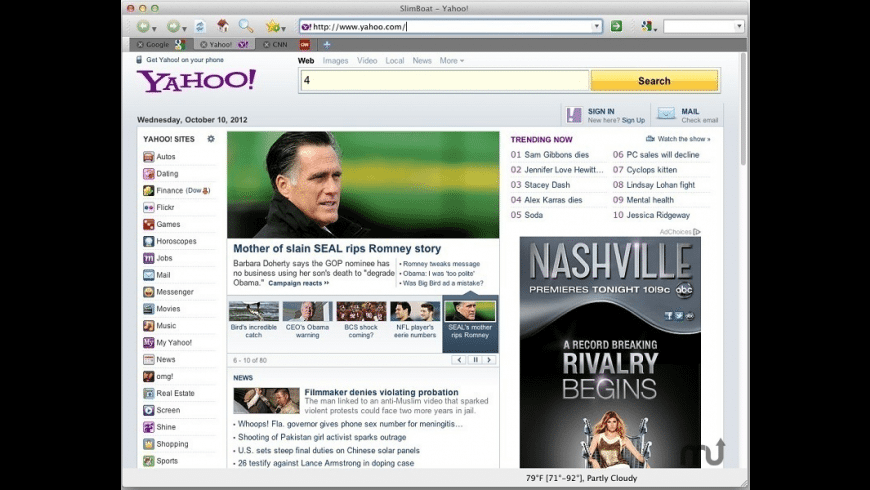The width and height of the screenshot is (870, 490).
Task: Click the Dating site icon
Action: (x=148, y=174)
